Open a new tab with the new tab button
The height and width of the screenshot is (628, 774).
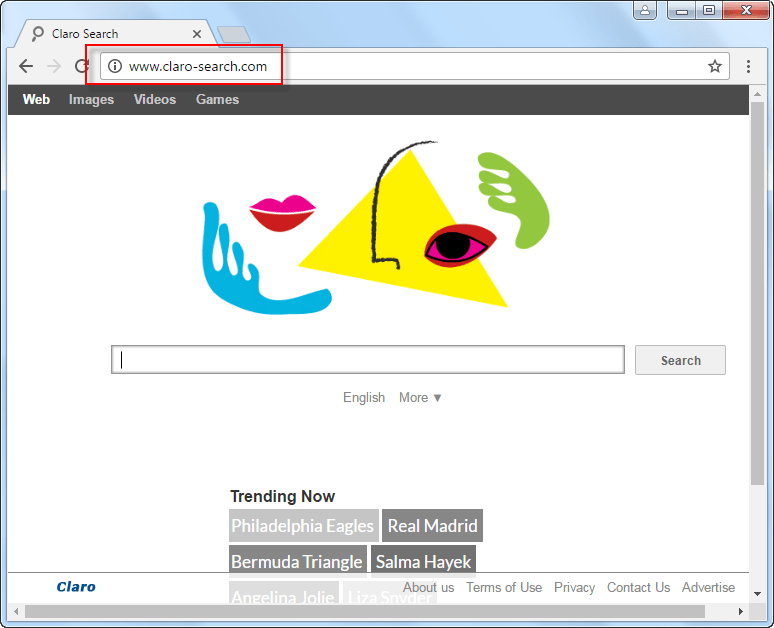tap(234, 35)
